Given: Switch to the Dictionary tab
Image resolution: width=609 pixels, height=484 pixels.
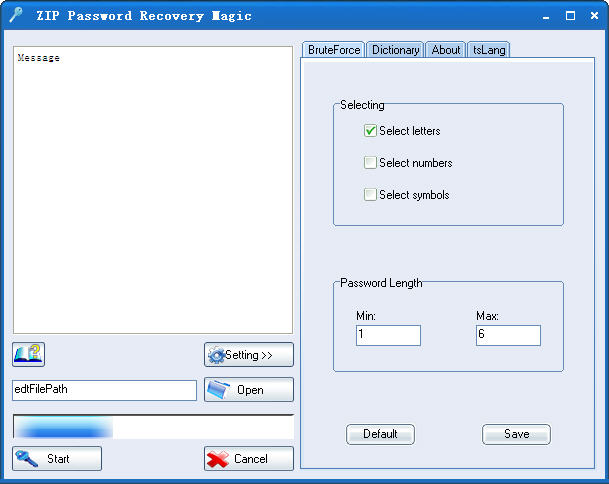Looking at the screenshot, I should 395,50.
